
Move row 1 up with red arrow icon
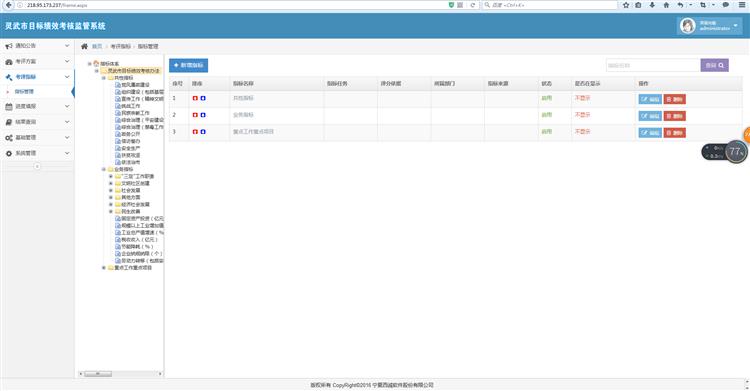pyautogui.click(x=195, y=98)
